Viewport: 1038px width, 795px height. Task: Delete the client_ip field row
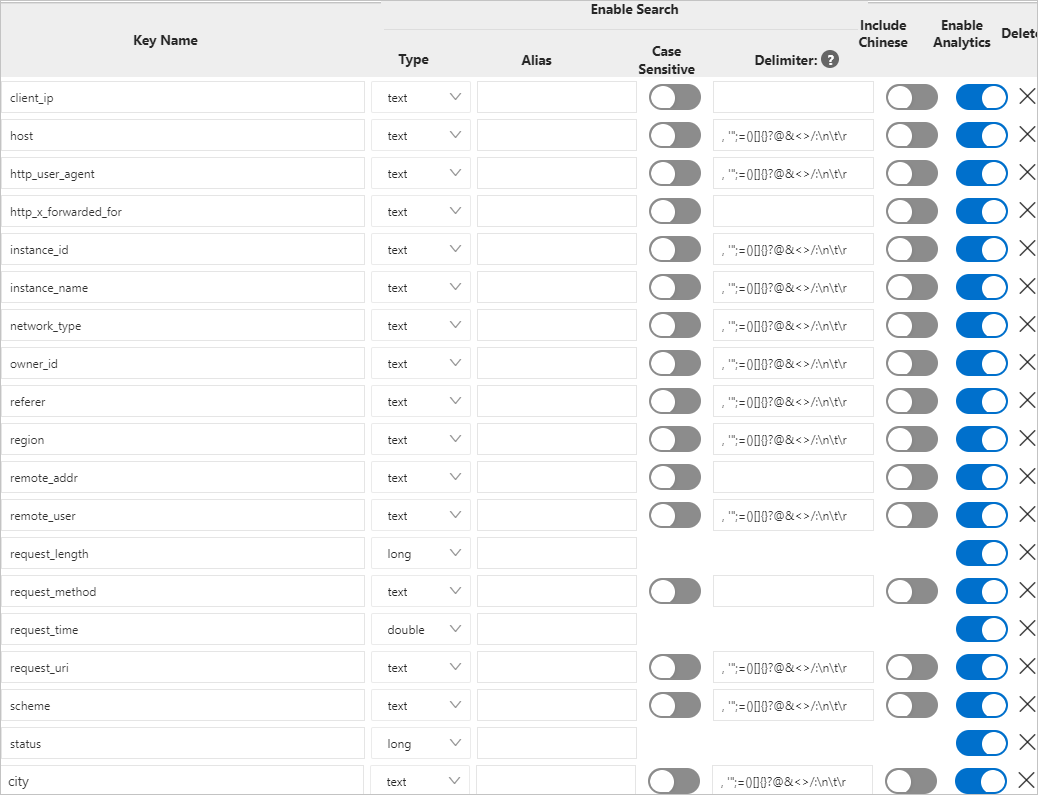tap(1027, 97)
